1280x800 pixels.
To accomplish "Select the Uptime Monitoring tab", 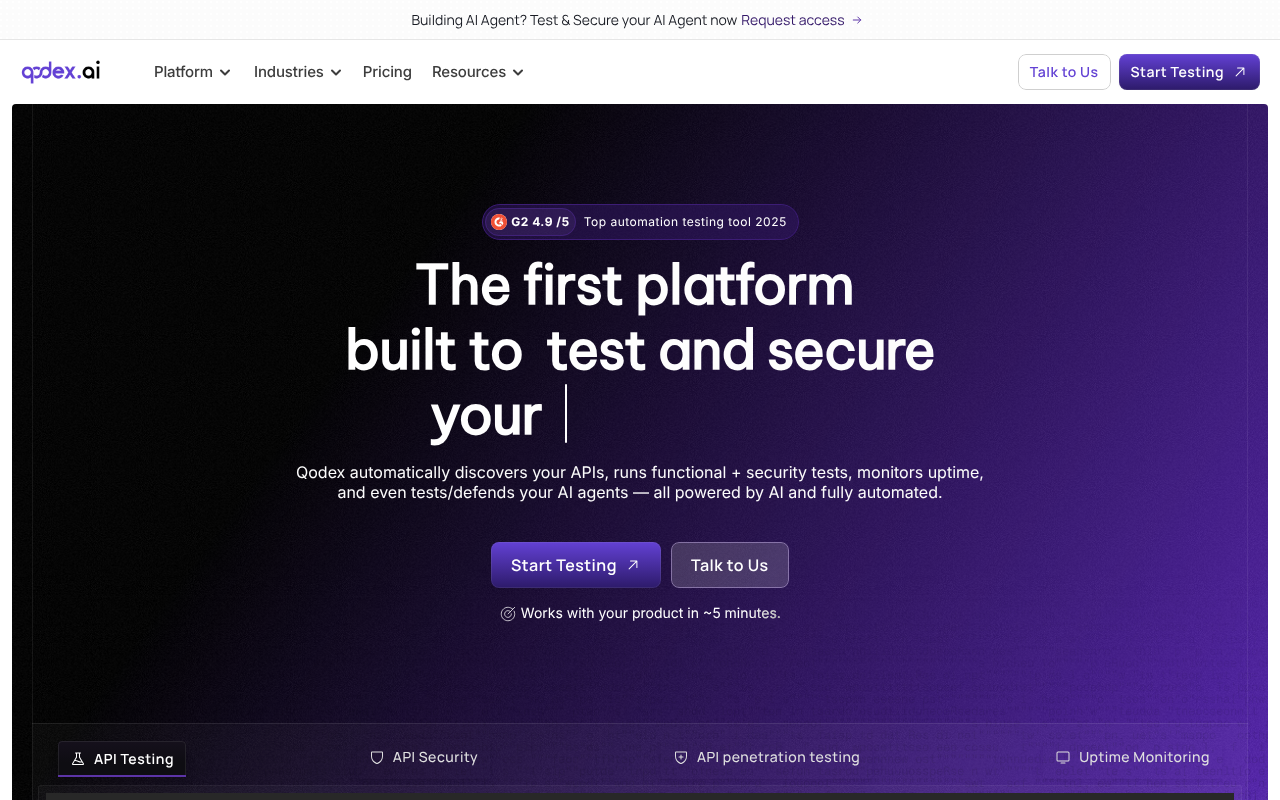I will (x=1132, y=757).
